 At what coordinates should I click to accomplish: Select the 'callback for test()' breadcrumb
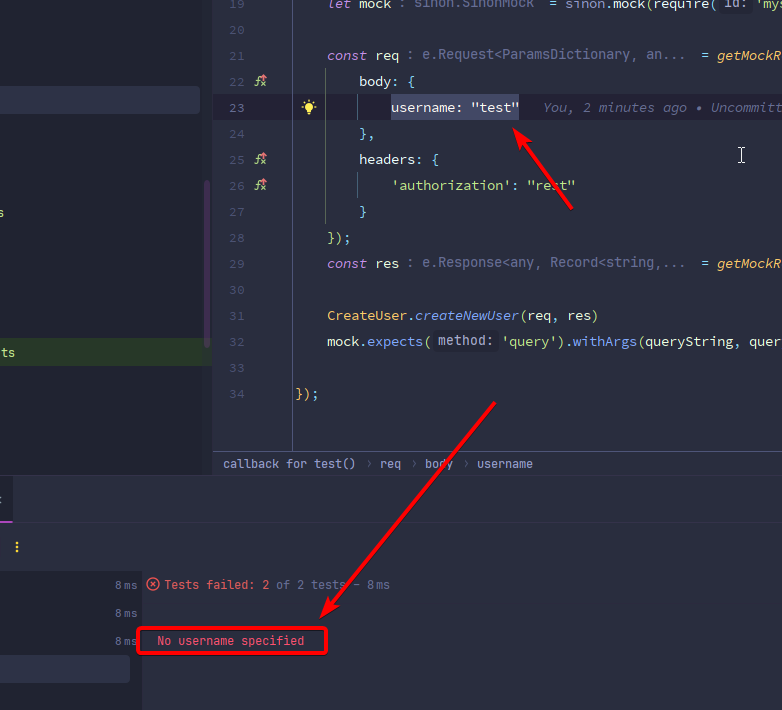(289, 464)
